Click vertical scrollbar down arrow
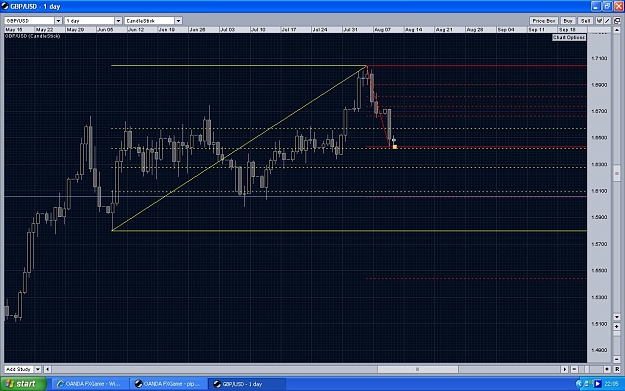 pos(617,317)
